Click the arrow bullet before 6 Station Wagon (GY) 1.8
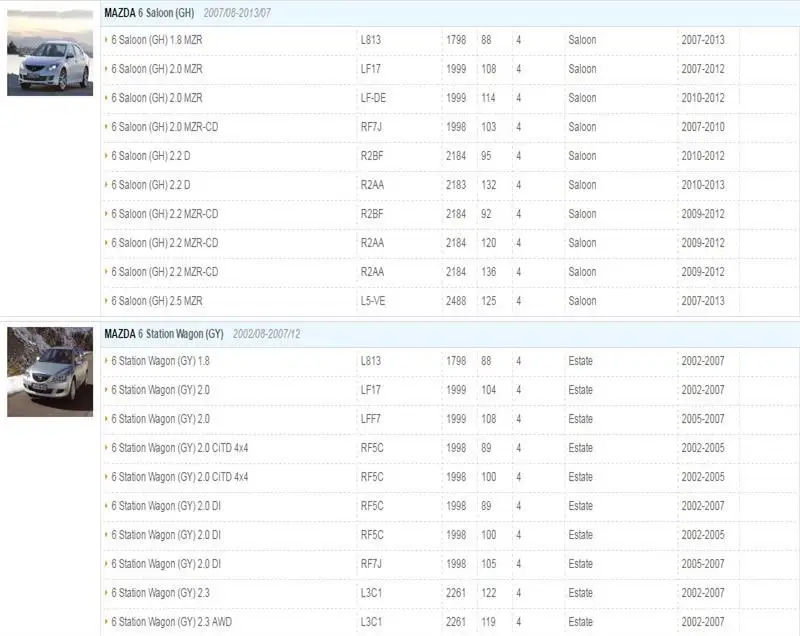This screenshot has width=800, height=636. 106,361
